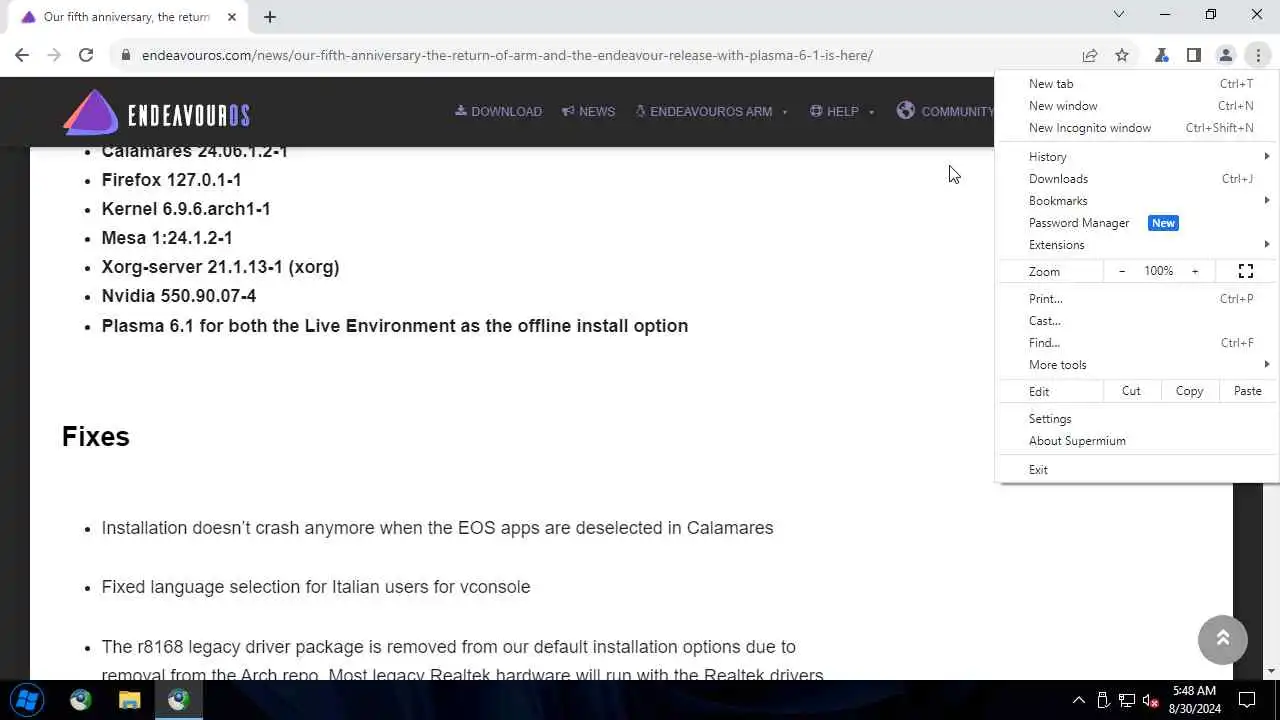Open the DOWNLOAD nav link
This screenshot has width=1280, height=720.
pyautogui.click(x=498, y=111)
